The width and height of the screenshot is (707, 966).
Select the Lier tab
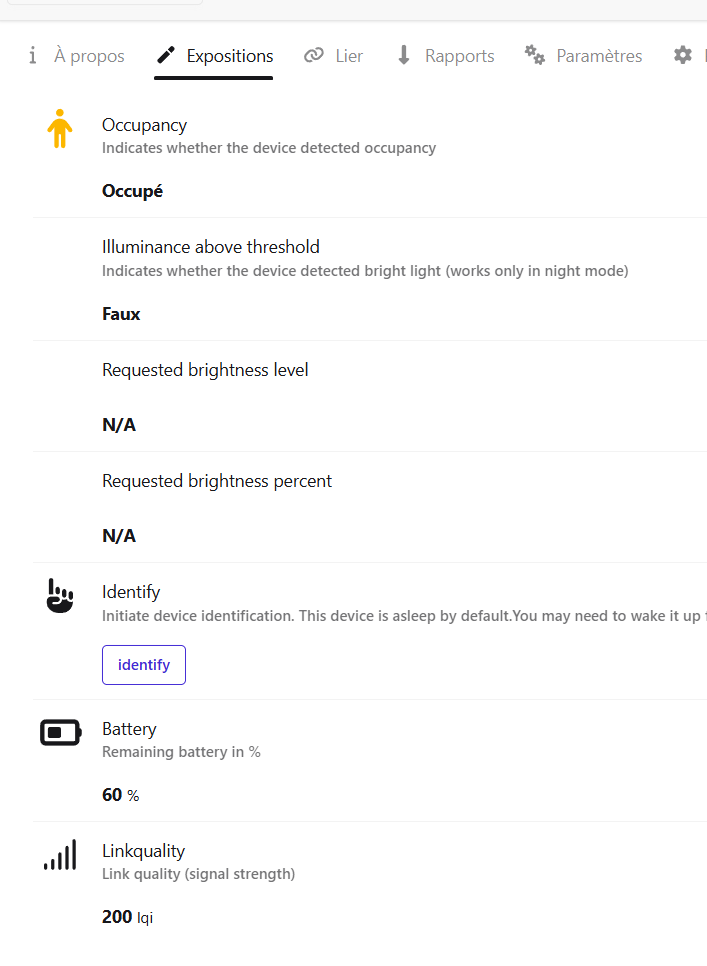coord(349,56)
